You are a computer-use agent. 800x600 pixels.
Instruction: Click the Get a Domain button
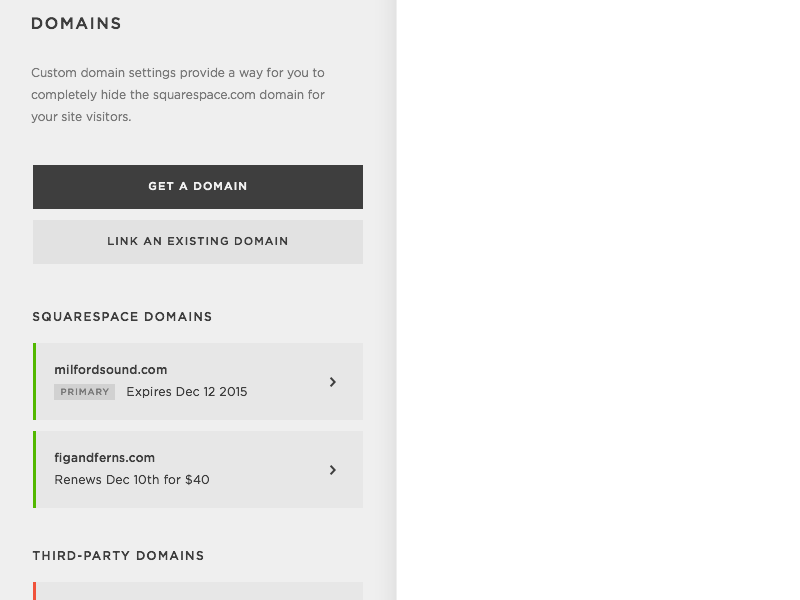[x=198, y=187]
